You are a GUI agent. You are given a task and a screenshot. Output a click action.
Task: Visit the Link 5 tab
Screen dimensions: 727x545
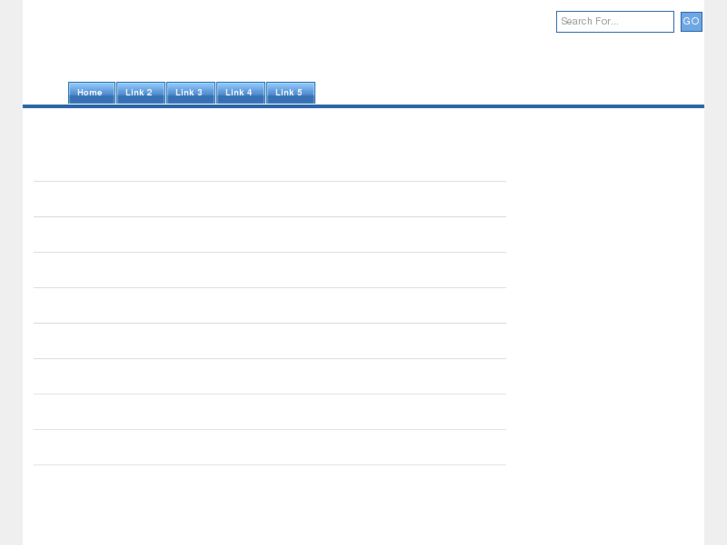pos(291,93)
